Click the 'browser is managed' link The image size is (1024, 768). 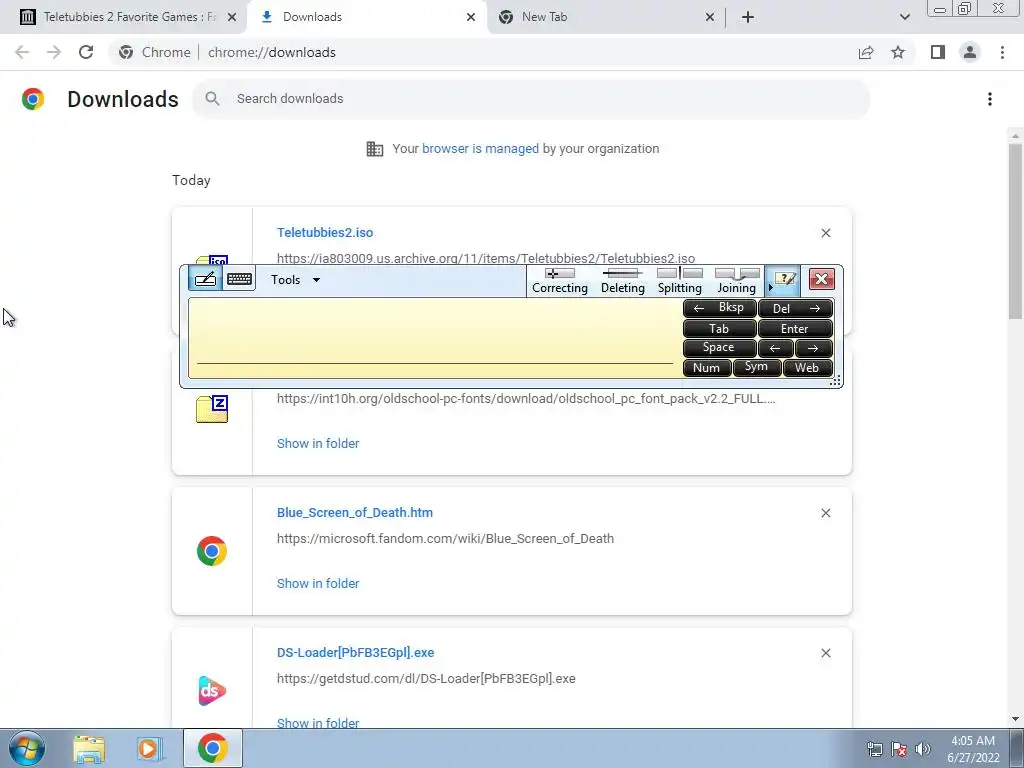click(480, 148)
